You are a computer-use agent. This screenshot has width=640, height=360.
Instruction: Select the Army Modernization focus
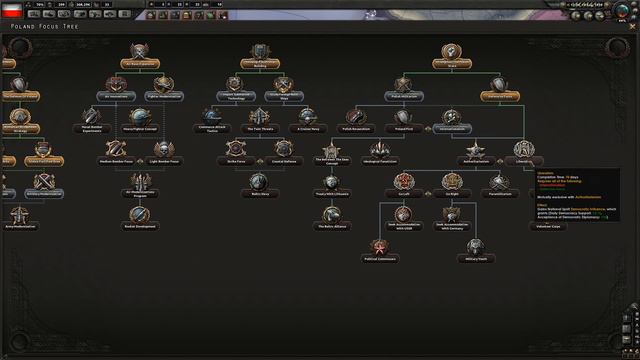pos(20,218)
